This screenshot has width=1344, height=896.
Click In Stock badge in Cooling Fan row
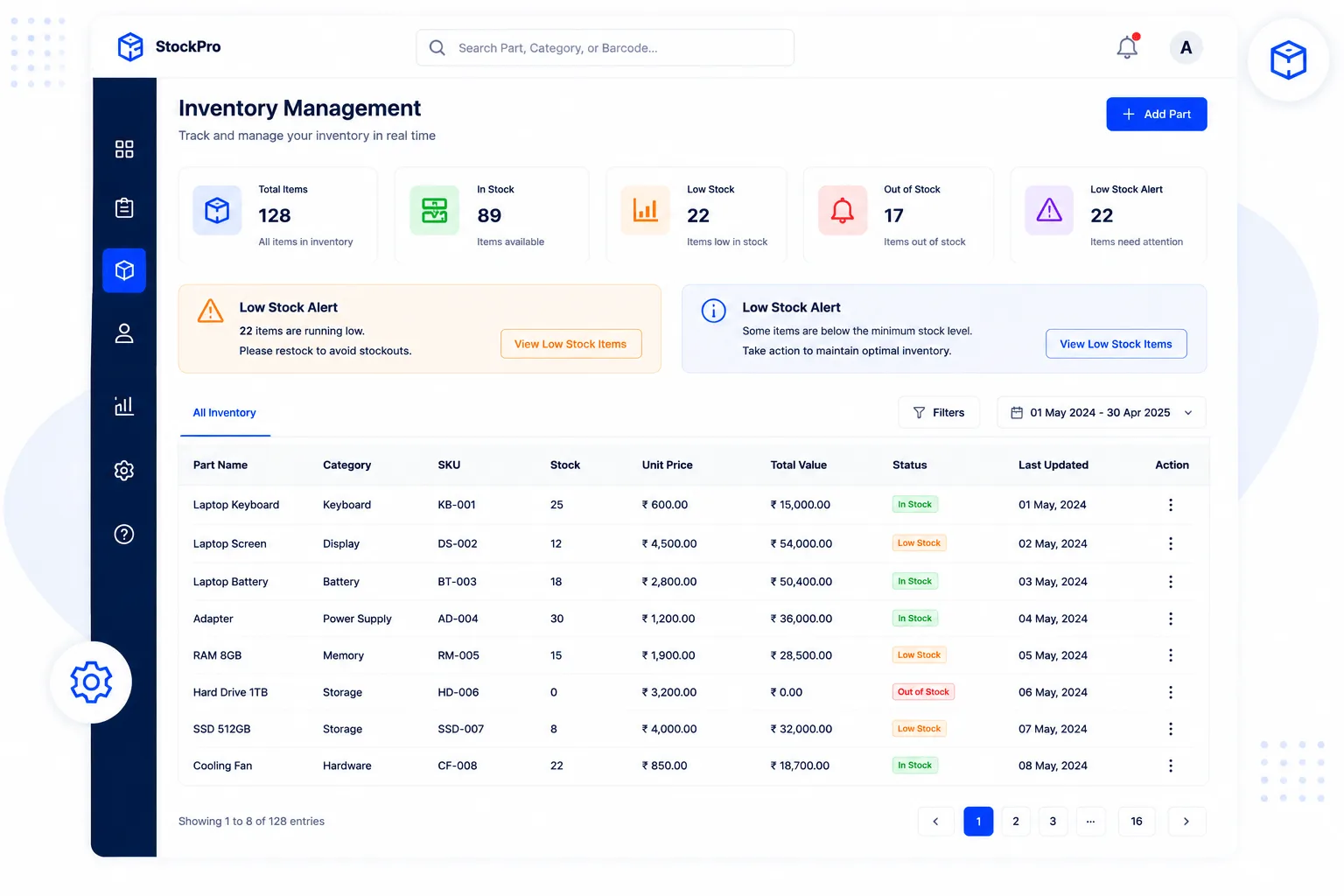coord(914,765)
